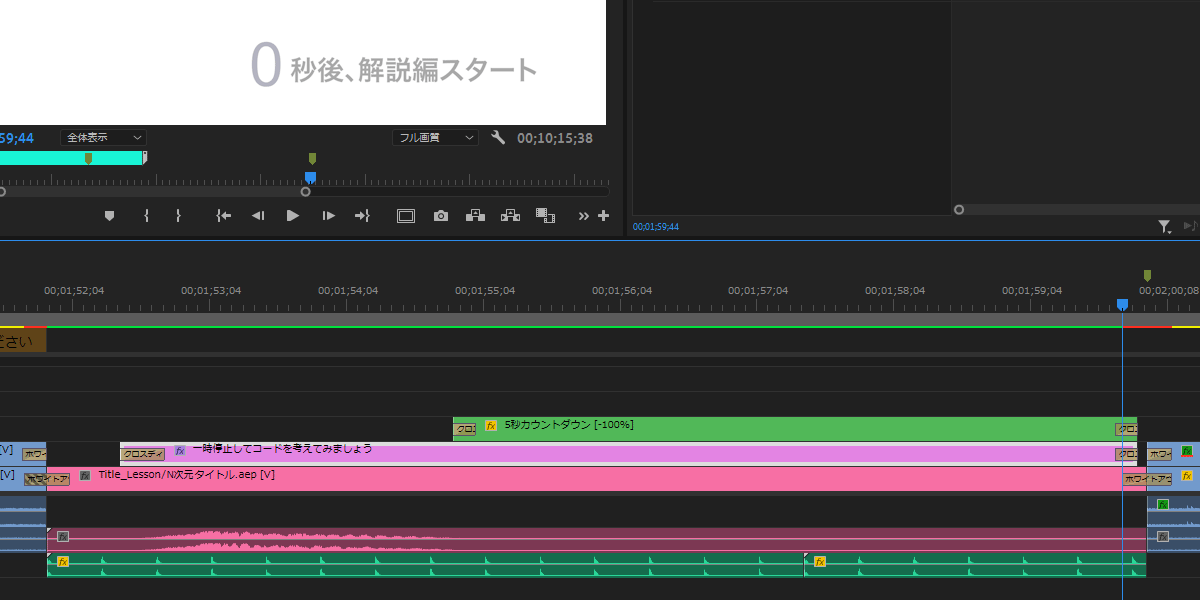Viewport: 1200px width, 600px height.
Task: Select the ホワイトア transition at Title_Lesson clip start
Action: click(47, 479)
